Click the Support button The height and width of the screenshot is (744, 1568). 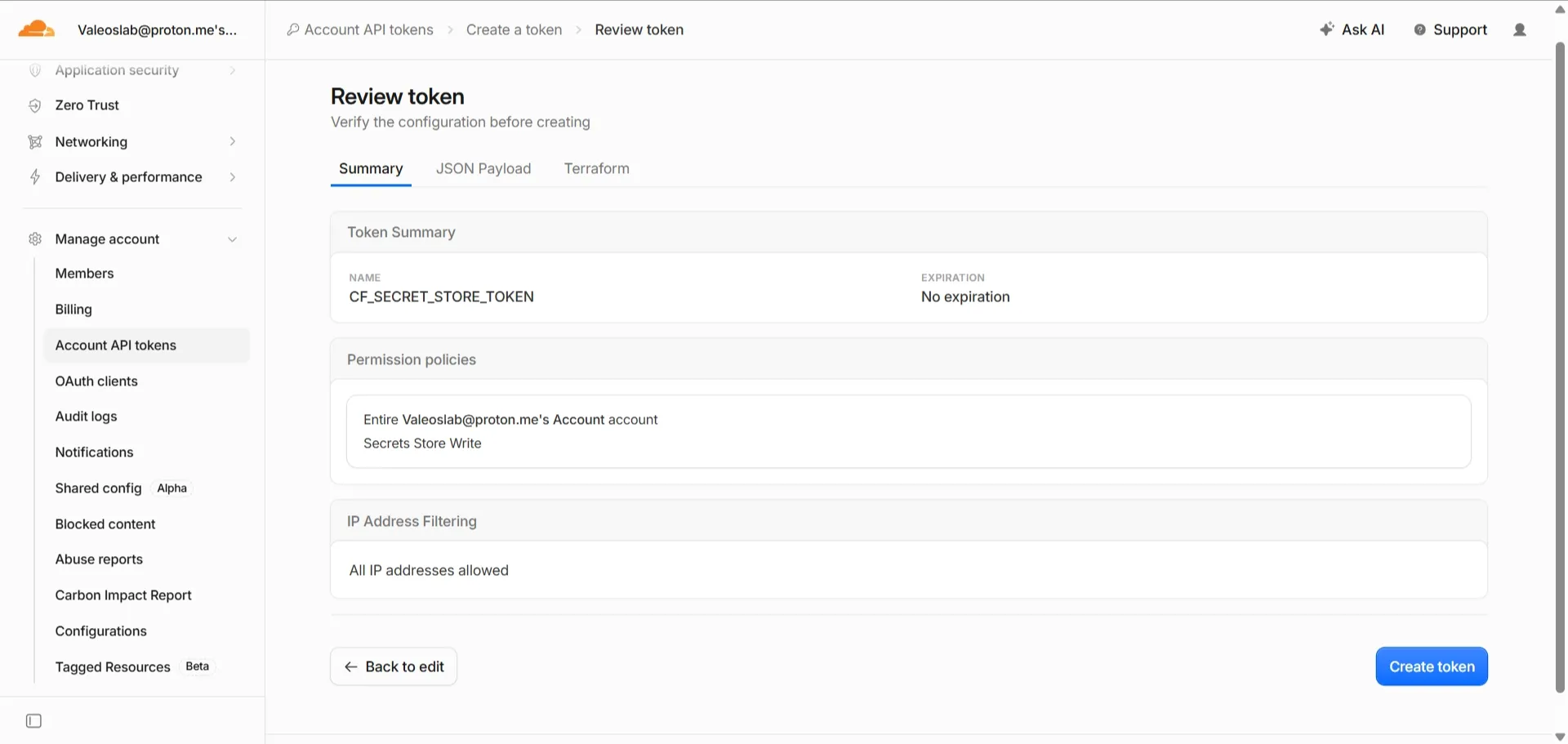tap(1450, 30)
